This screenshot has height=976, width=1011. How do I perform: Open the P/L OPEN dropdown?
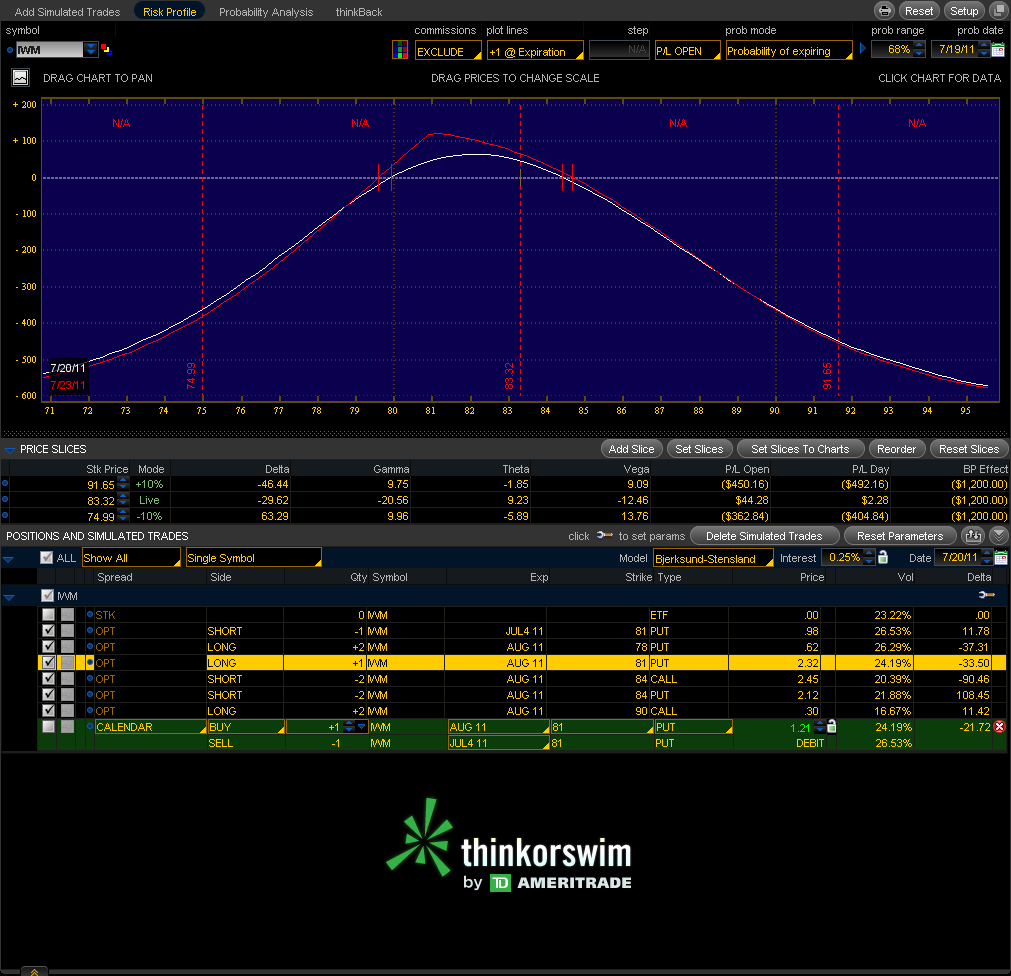687,51
